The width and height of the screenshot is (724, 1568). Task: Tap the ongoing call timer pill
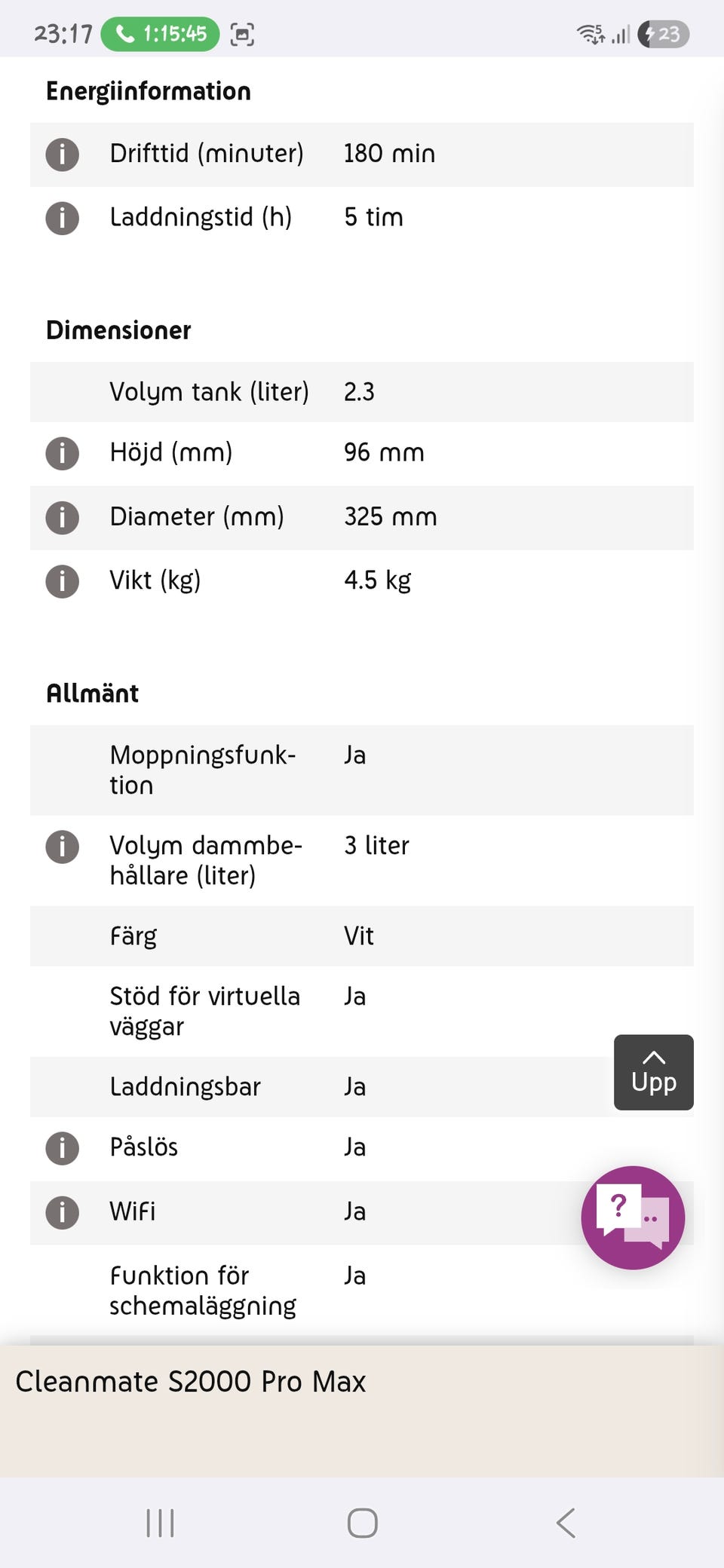click(161, 34)
